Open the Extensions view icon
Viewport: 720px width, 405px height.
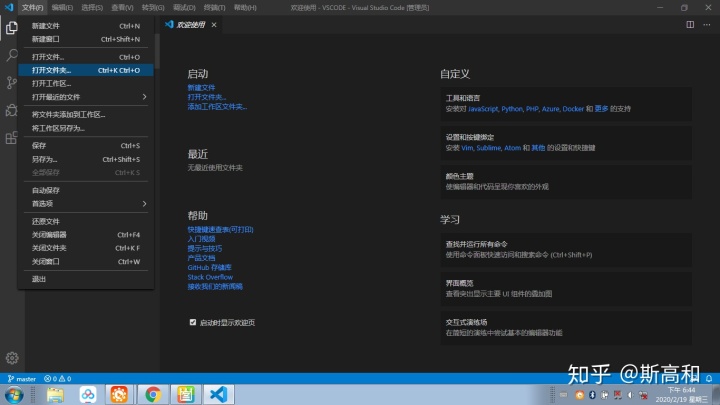point(11,138)
